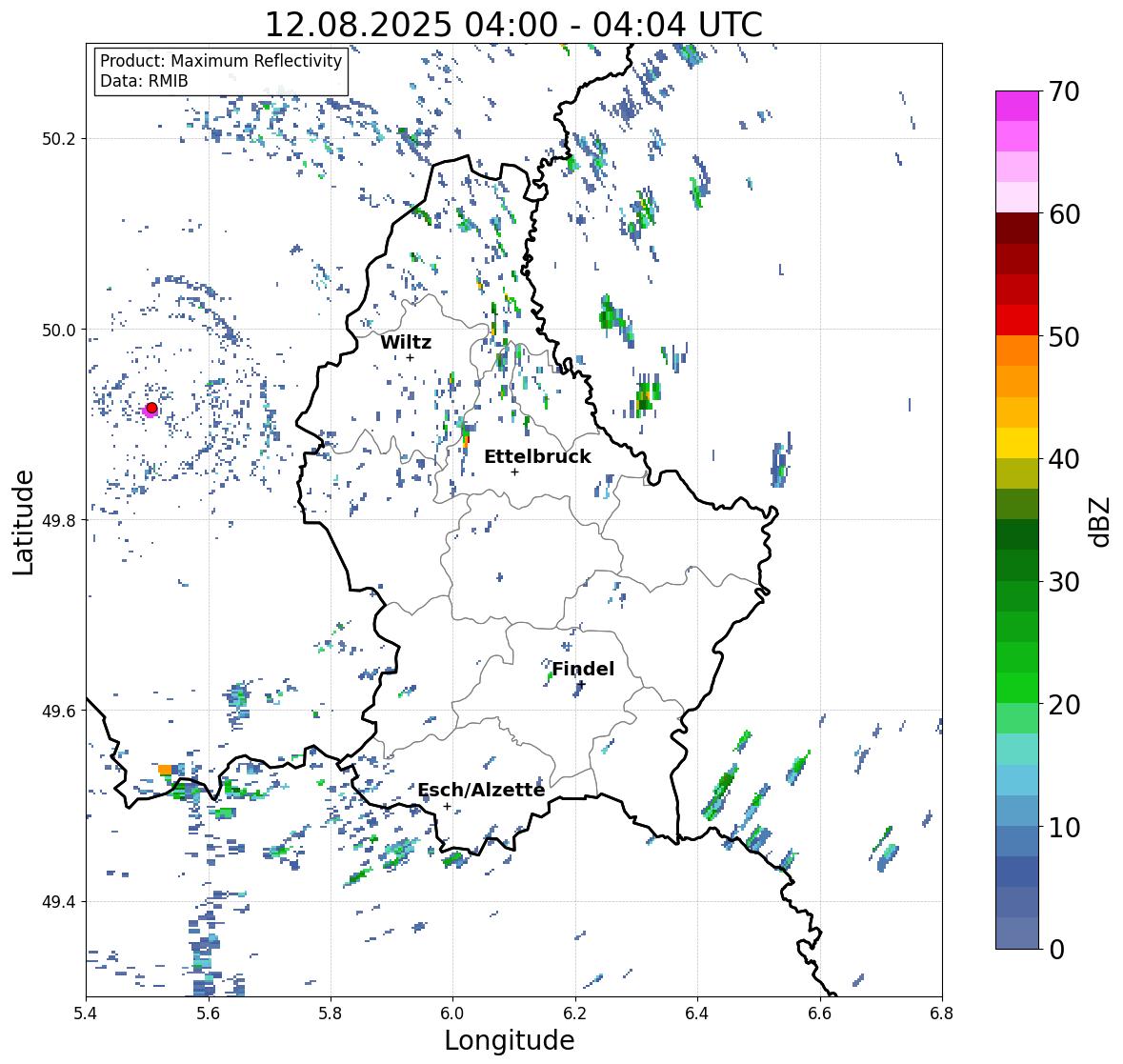
Task: Click the Esch/Alzette city label
Action: tap(481, 790)
